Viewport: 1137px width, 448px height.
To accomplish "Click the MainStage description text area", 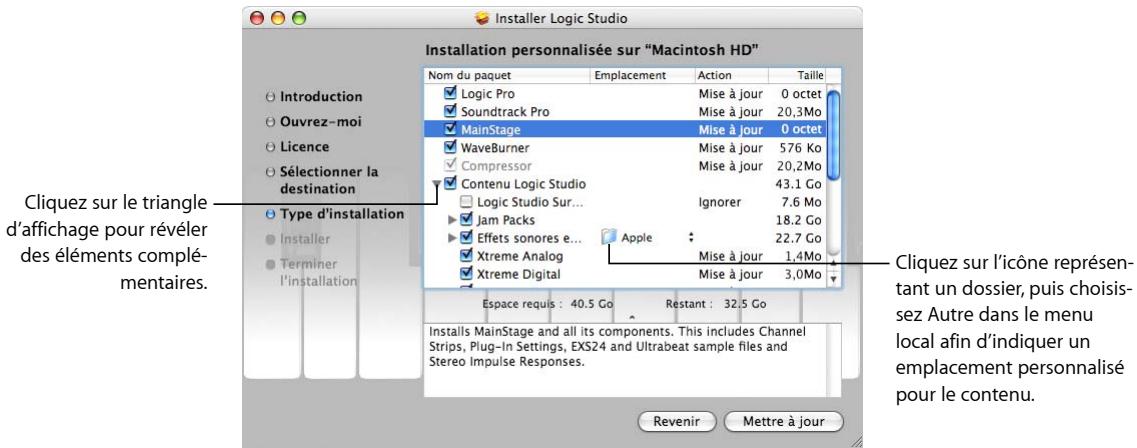I will pyautogui.click(x=632, y=360).
